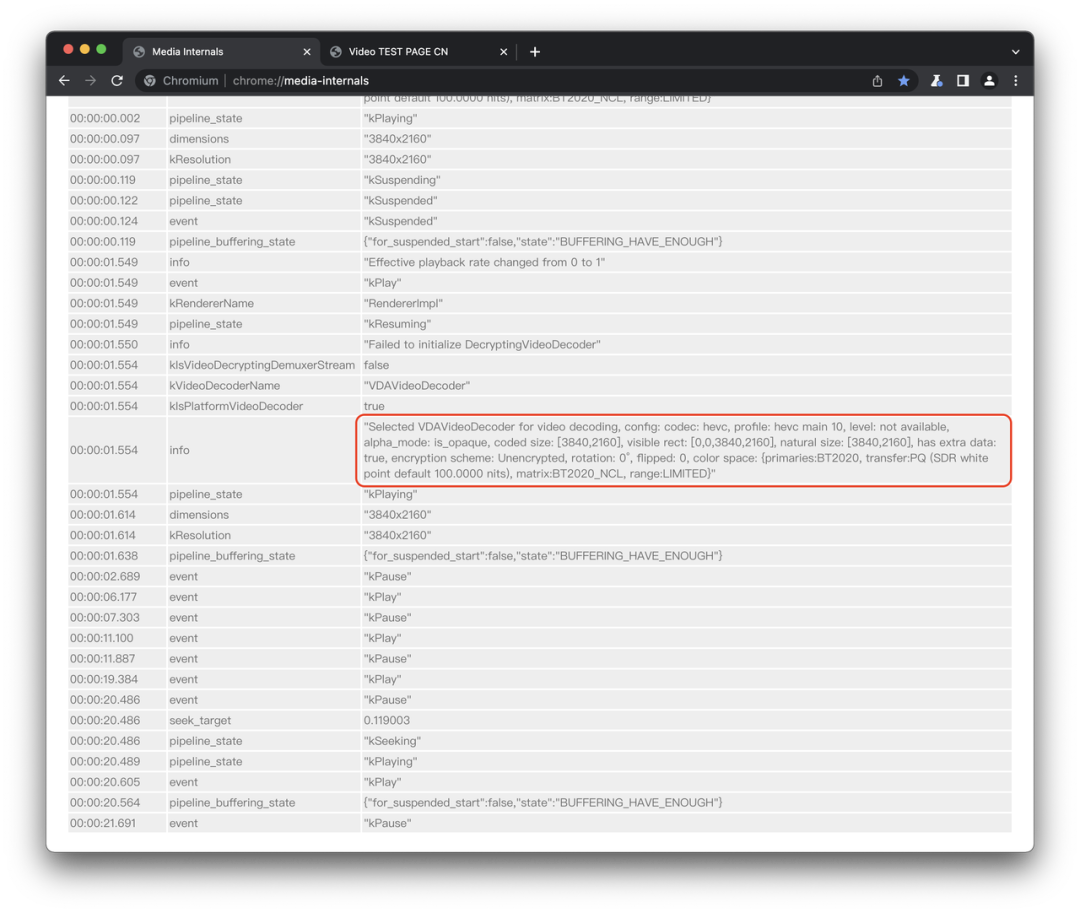Image resolution: width=1080 pixels, height=913 pixels.
Task: Click the 0.119003 seek target value
Action: (x=386, y=720)
